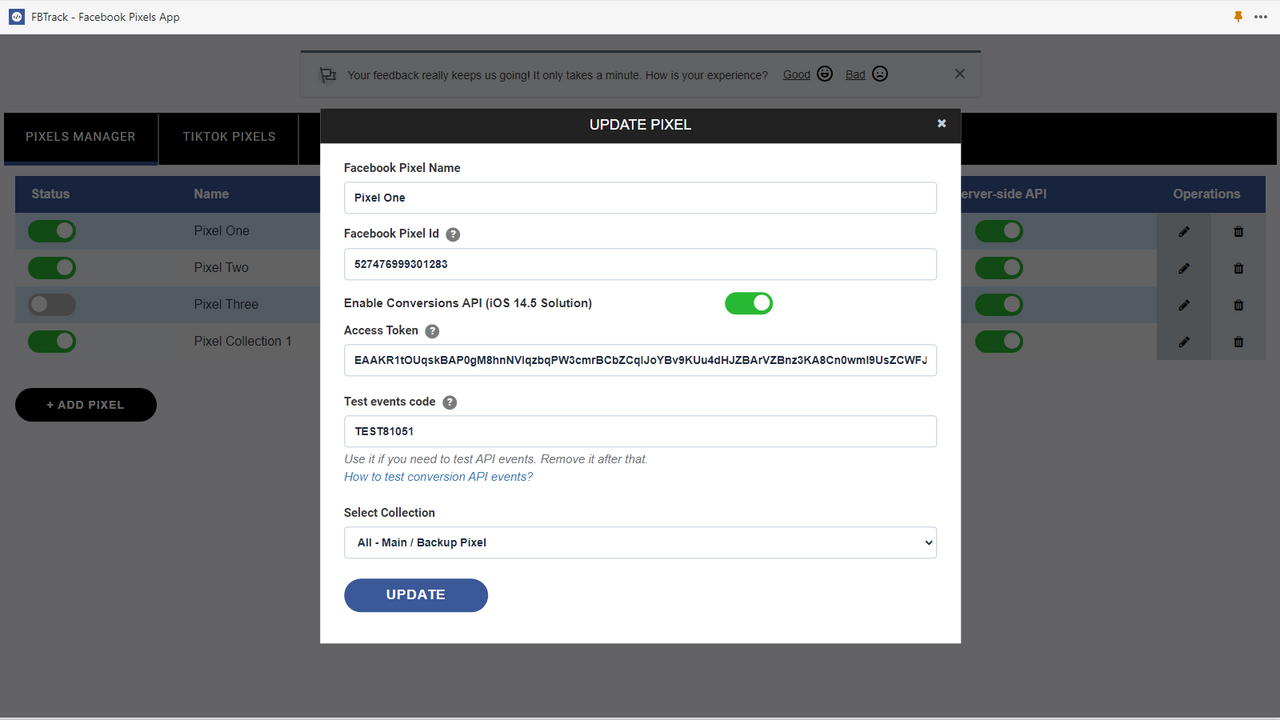Edit Pixel Two with pencil icon

coord(1184,268)
